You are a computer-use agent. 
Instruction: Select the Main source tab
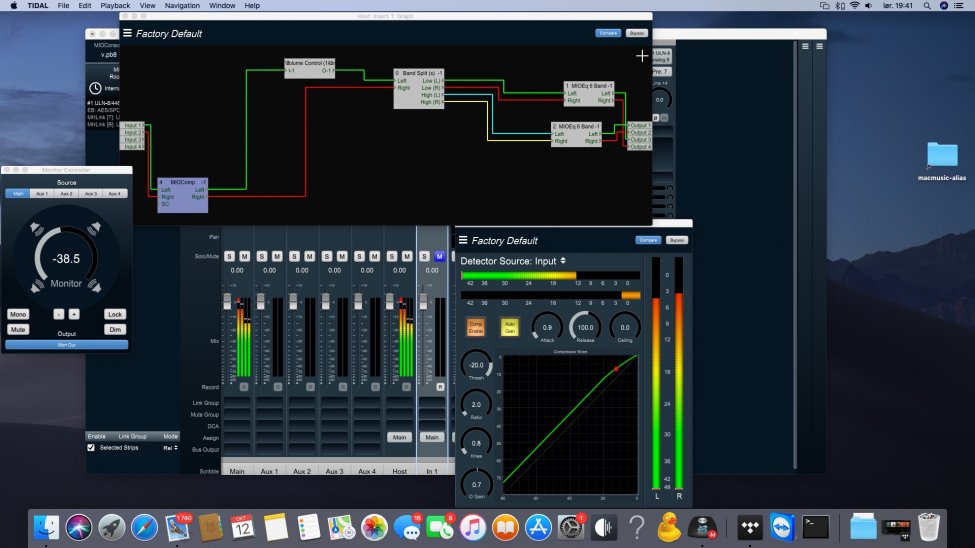pos(18,194)
